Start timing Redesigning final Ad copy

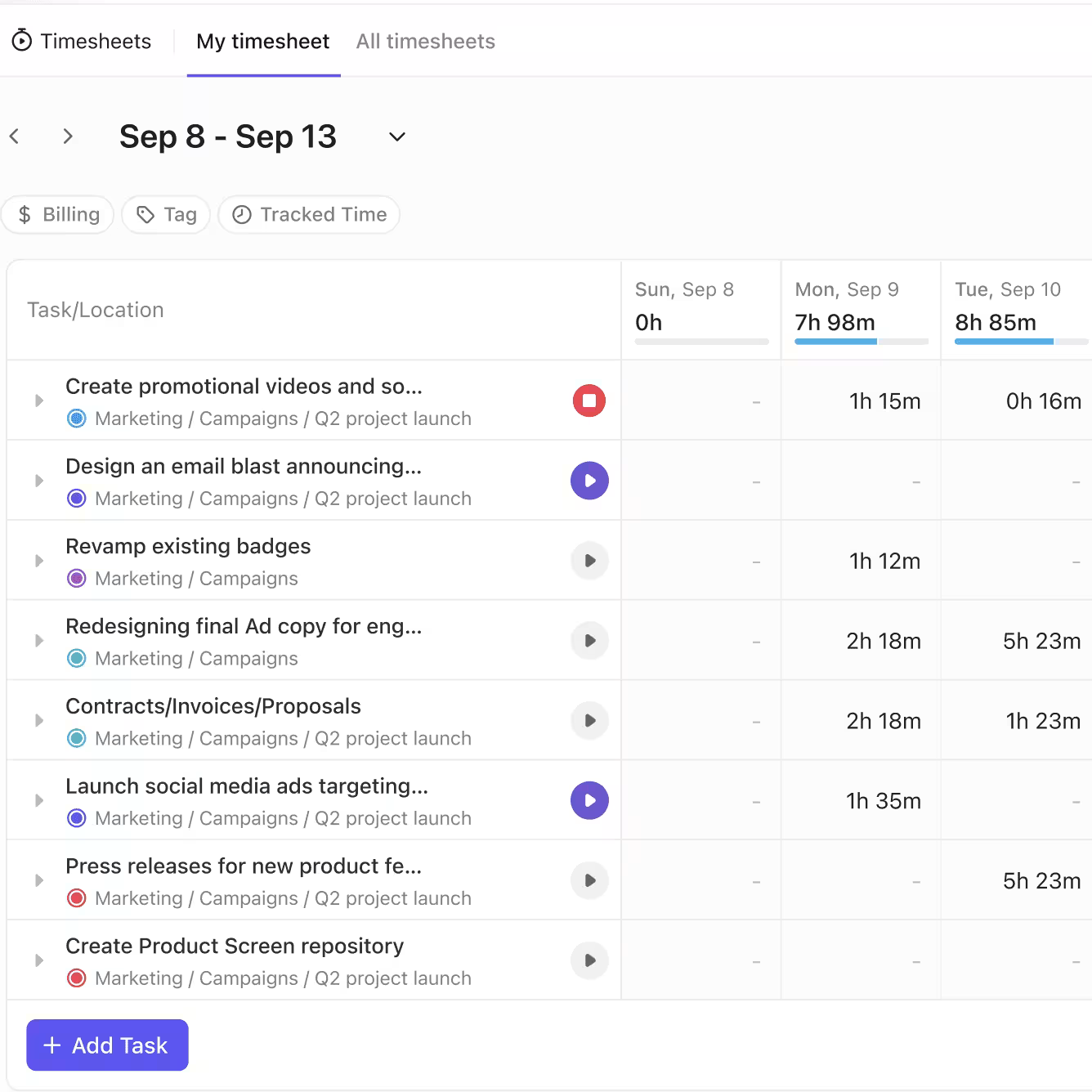(x=589, y=641)
